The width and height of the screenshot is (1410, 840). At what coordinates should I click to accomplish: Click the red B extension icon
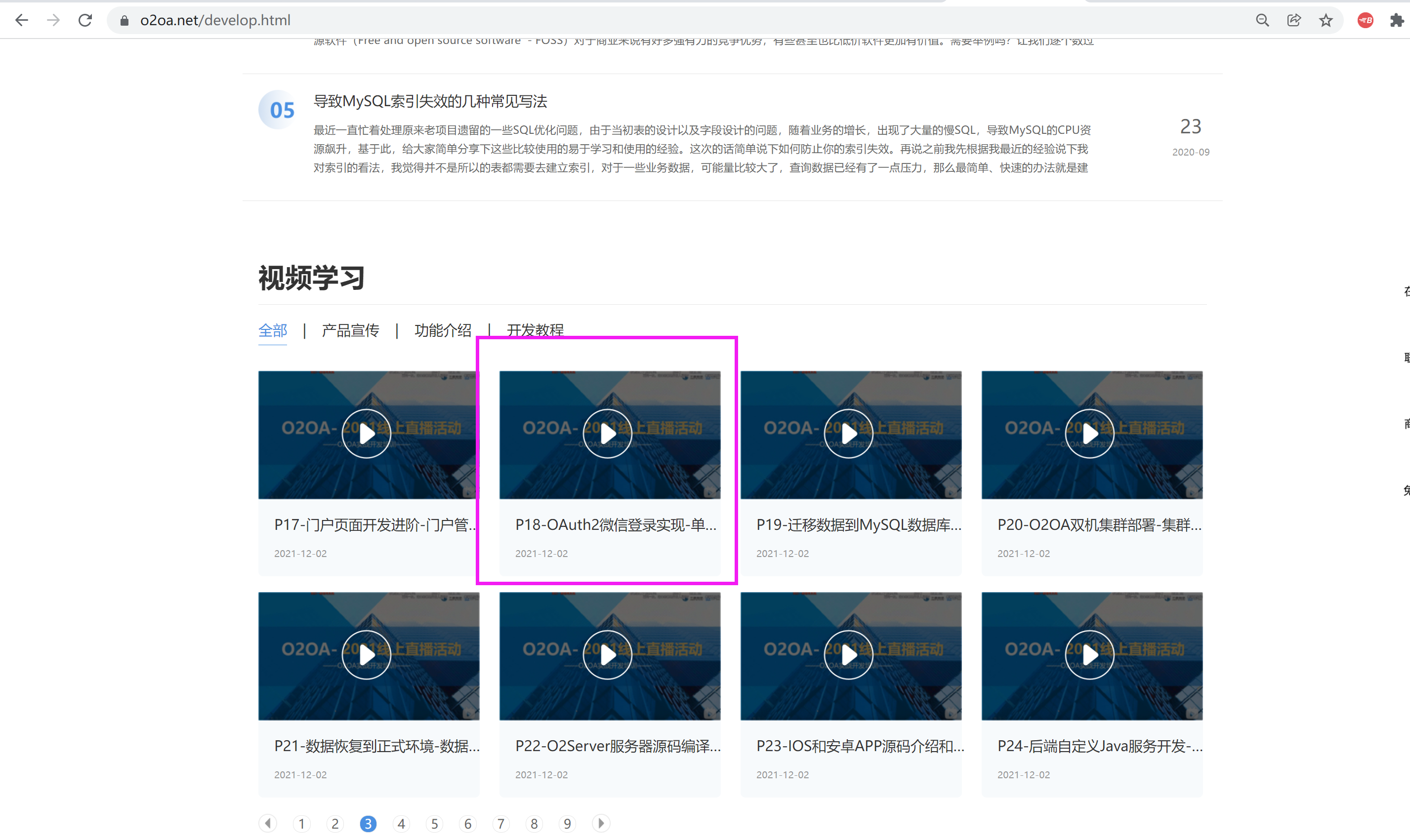click(x=1365, y=20)
